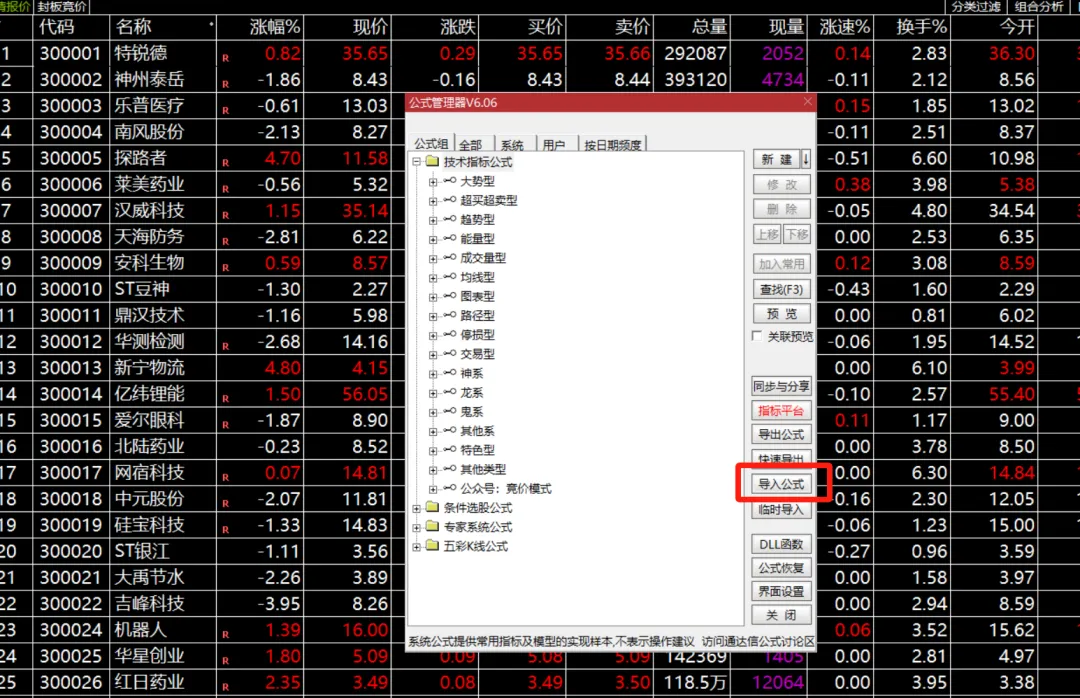Select the 公式组 tab
The height and width of the screenshot is (698, 1080).
click(431, 143)
